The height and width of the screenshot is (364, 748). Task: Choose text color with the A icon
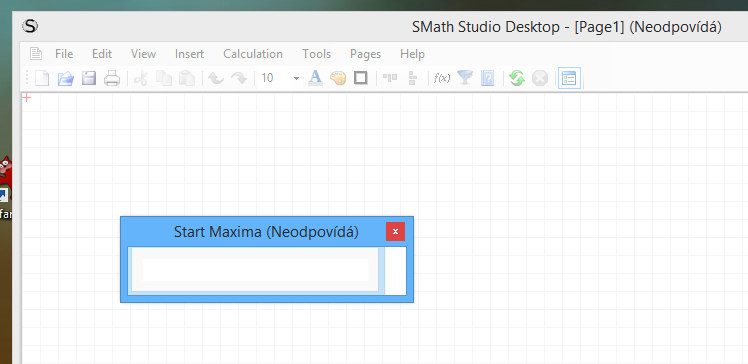315,78
